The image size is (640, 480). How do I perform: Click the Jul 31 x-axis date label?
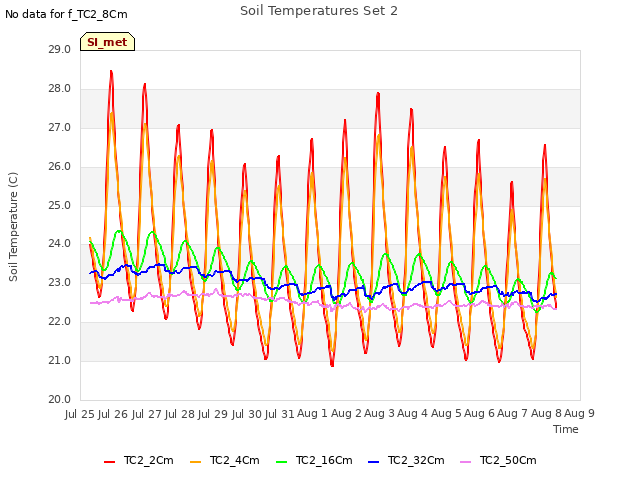coord(280,414)
